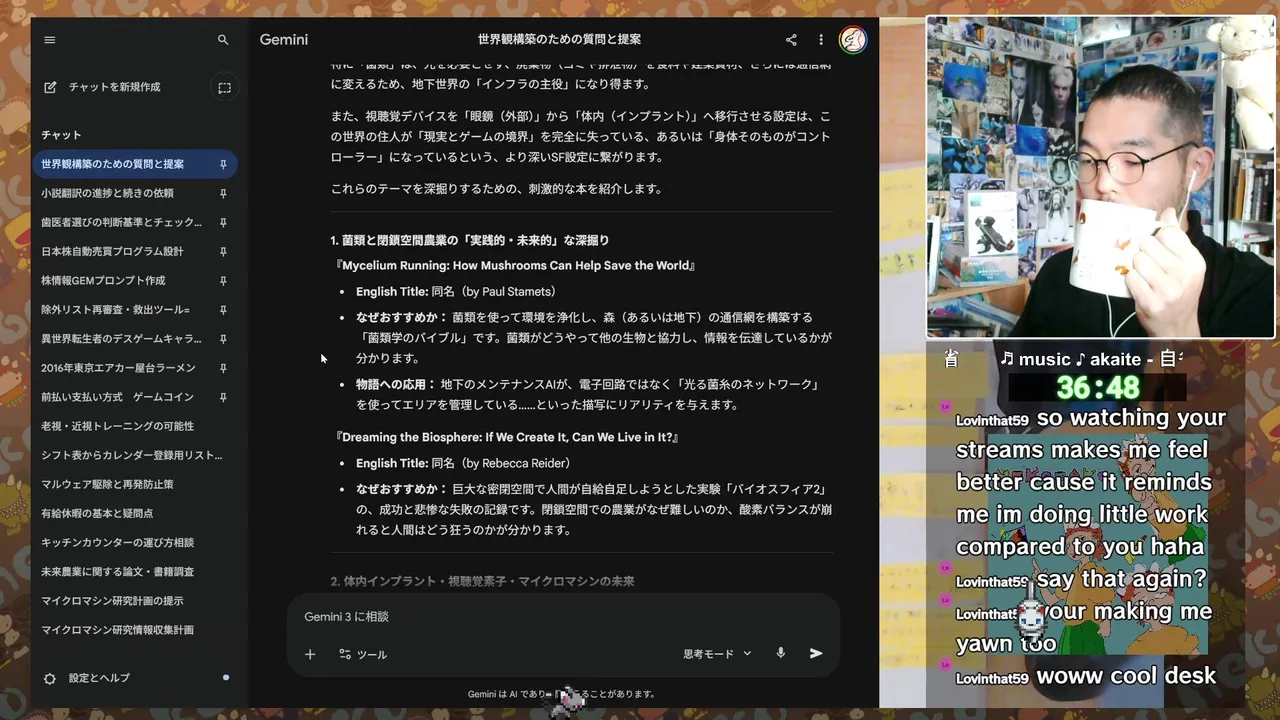This screenshot has width=1280, height=720.
Task: Click pin icon beside 小説翻訳の進捗と続きの依頼
Action: (223, 193)
